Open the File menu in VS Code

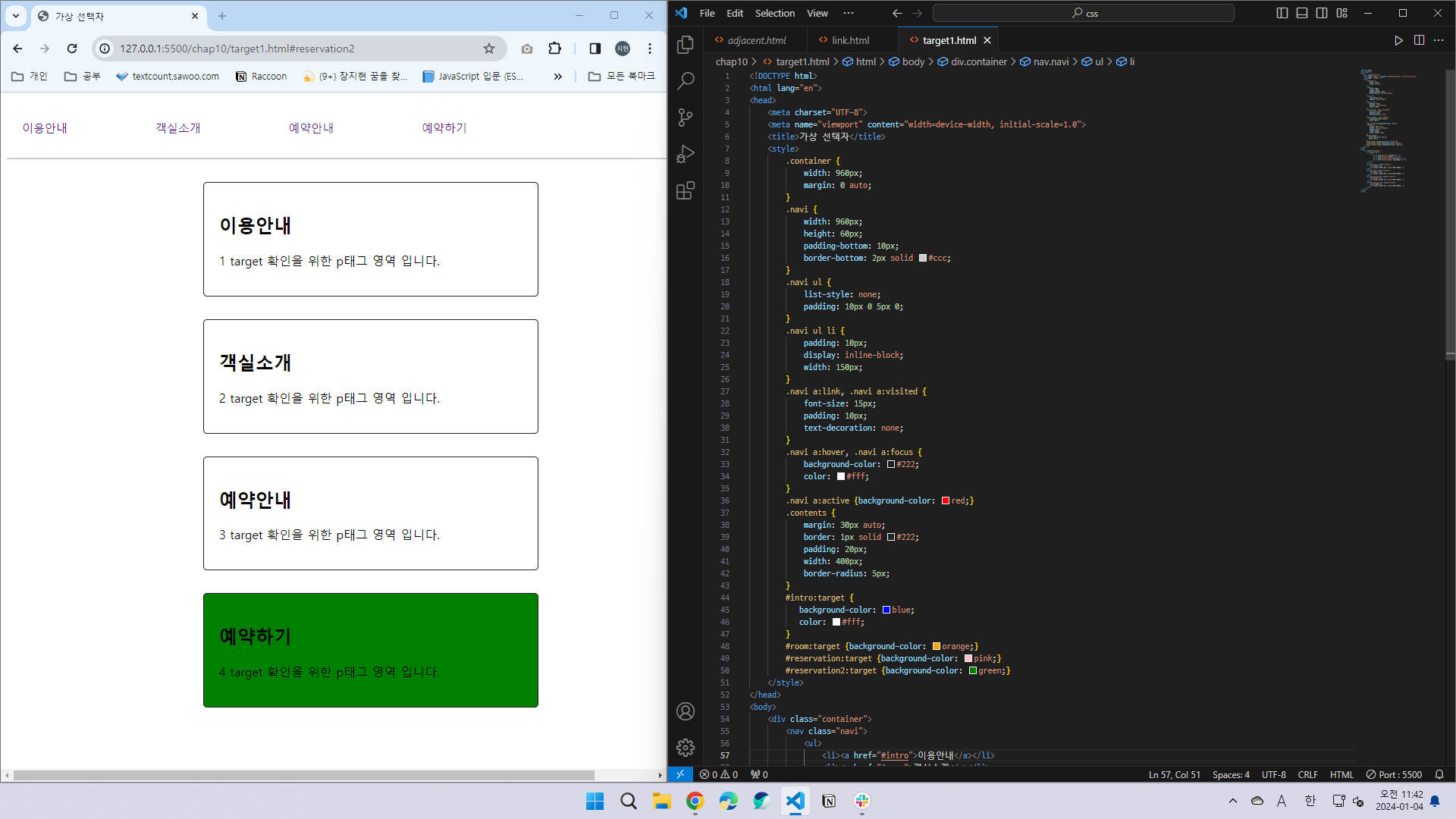coord(706,13)
